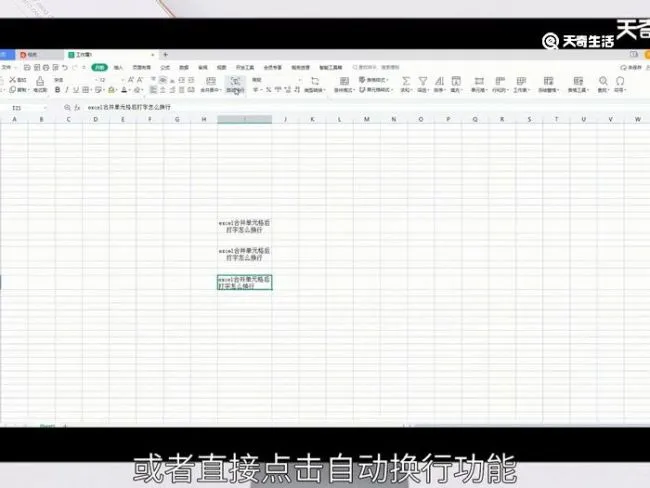Center text horizontally with the center-align icon
This screenshot has width=650, height=488.
click(163, 90)
